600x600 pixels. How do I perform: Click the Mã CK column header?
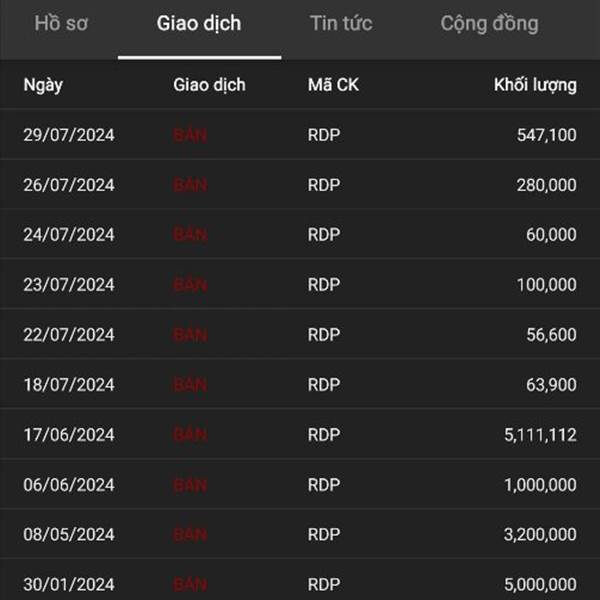tap(333, 85)
